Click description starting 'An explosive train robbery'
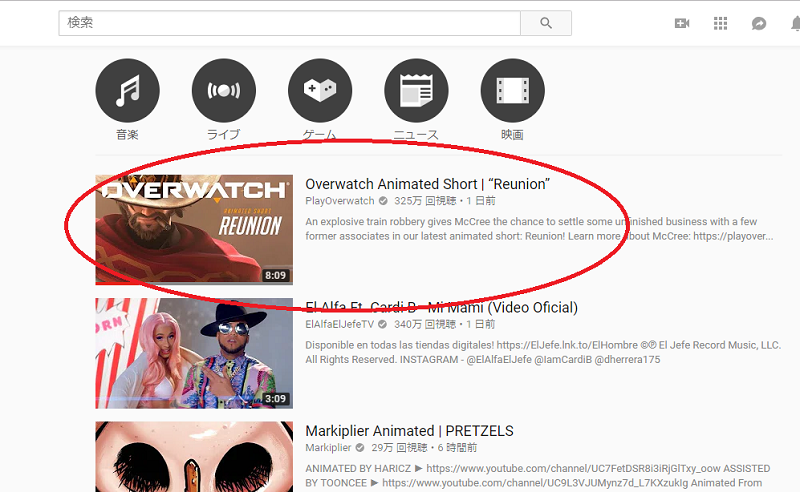 point(539,229)
